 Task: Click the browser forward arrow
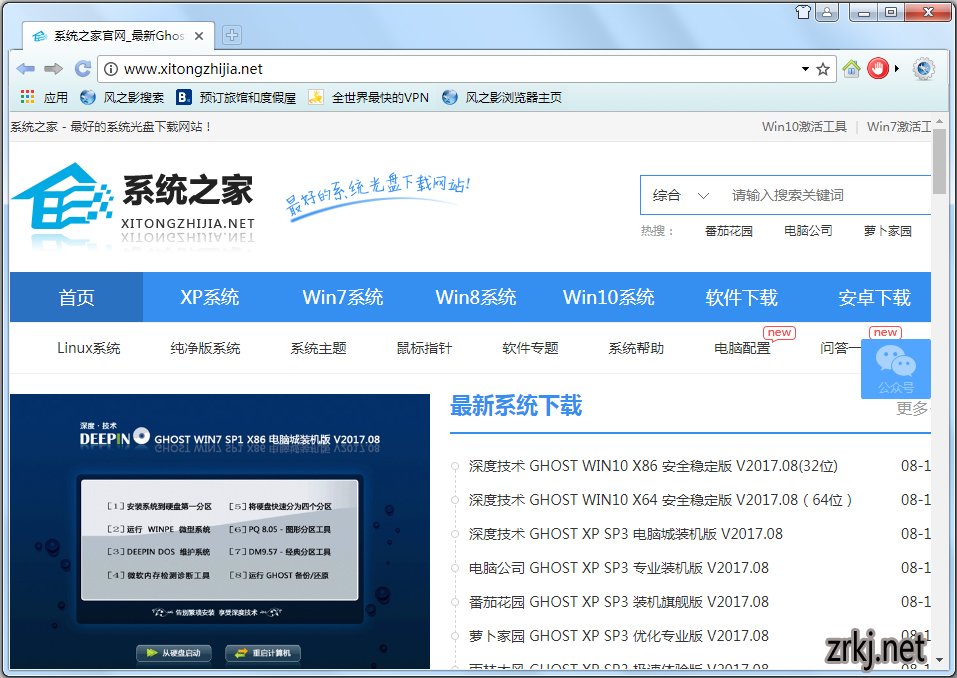click(54, 69)
